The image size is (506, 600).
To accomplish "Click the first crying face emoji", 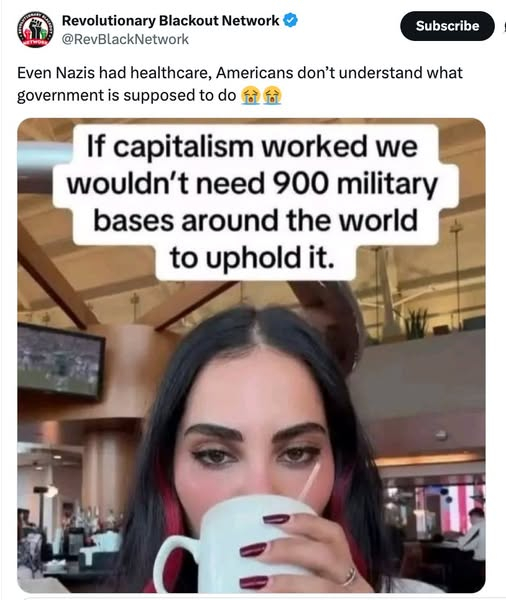I will point(250,95).
